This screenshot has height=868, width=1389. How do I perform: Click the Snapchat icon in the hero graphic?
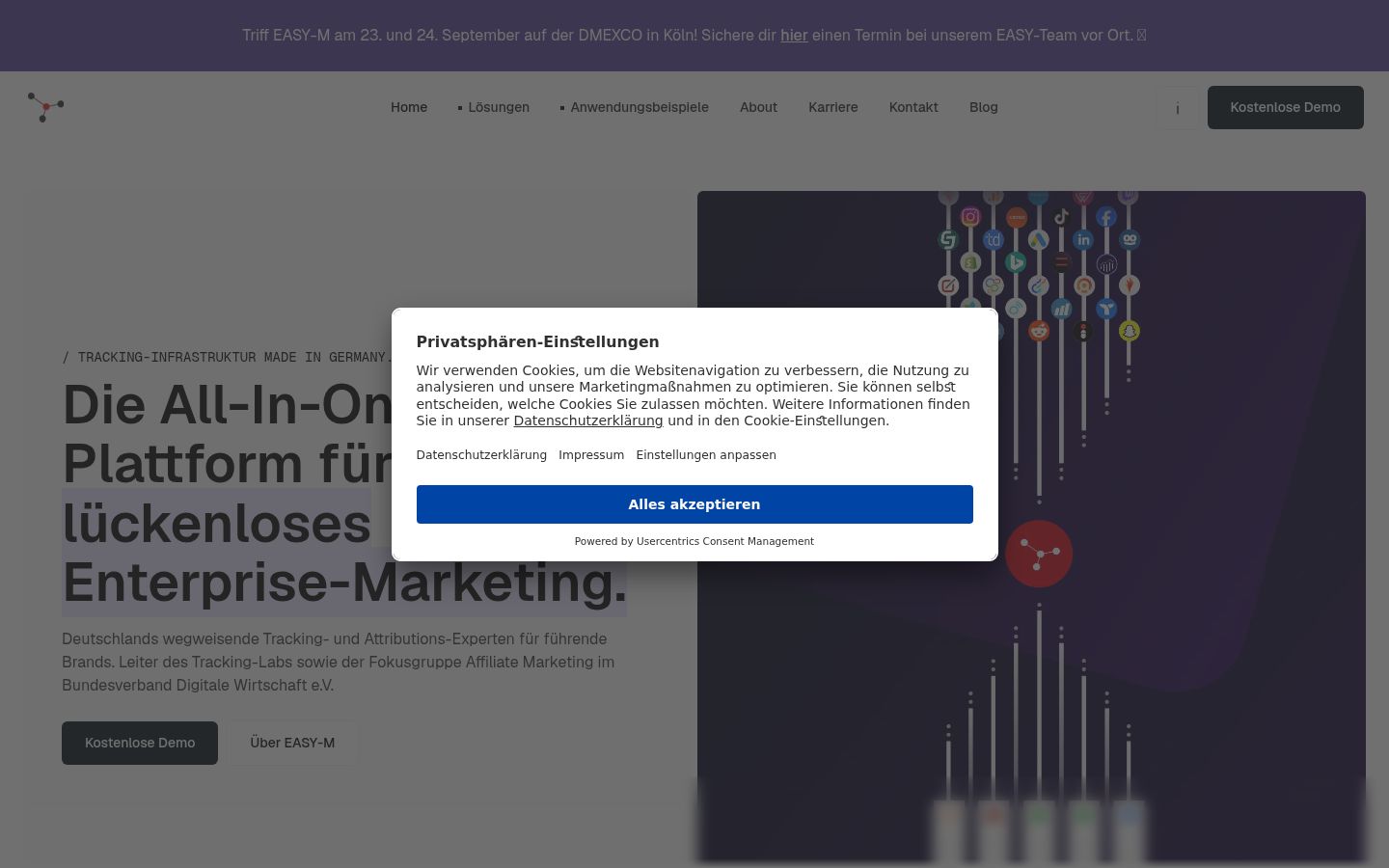point(1129,331)
